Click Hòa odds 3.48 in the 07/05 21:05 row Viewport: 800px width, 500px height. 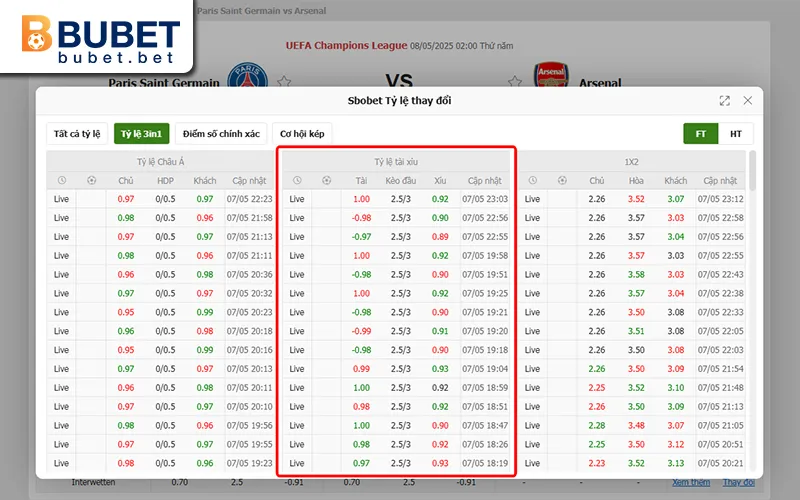click(x=636, y=426)
